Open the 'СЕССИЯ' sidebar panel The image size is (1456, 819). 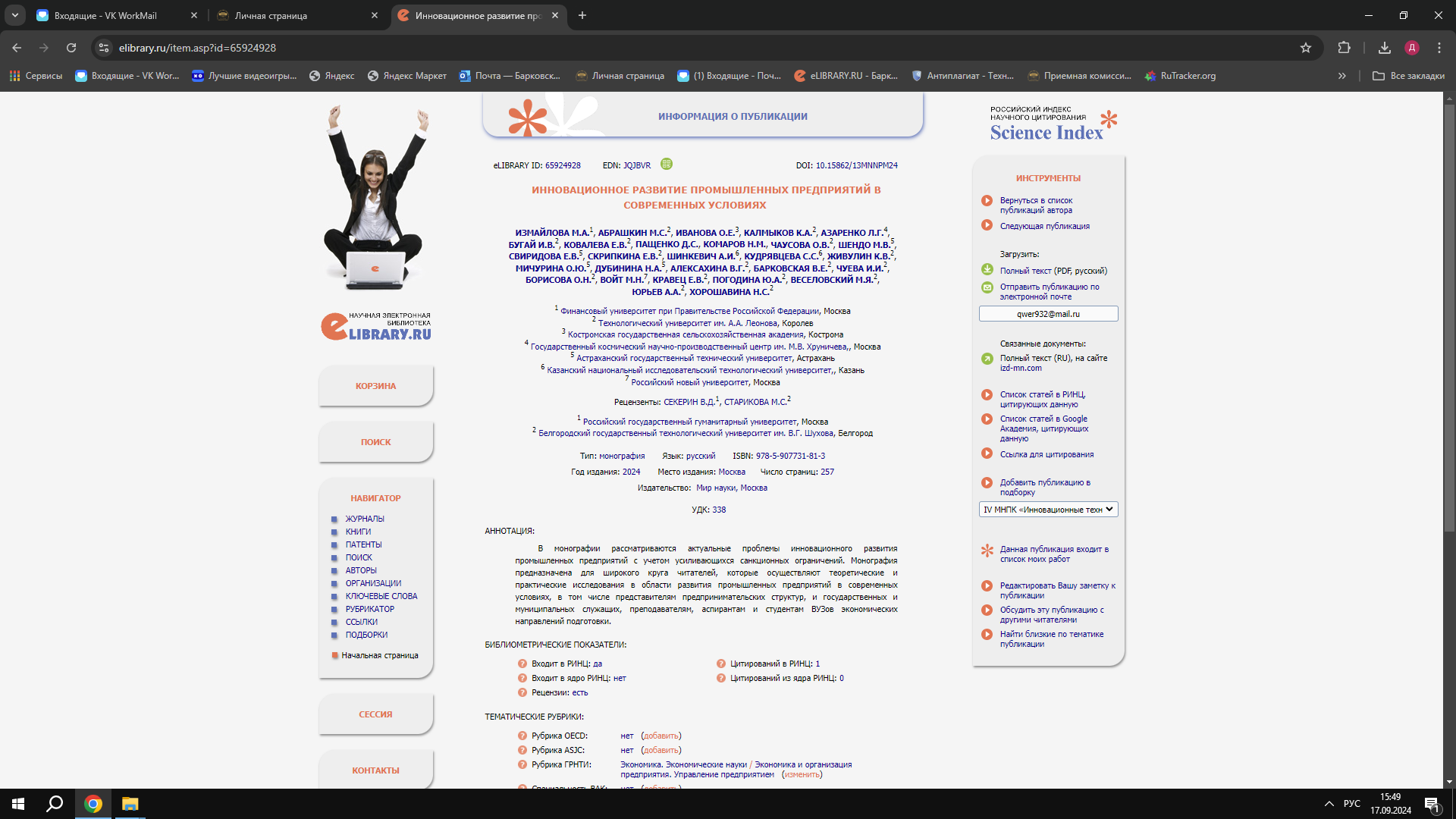pyautogui.click(x=375, y=714)
